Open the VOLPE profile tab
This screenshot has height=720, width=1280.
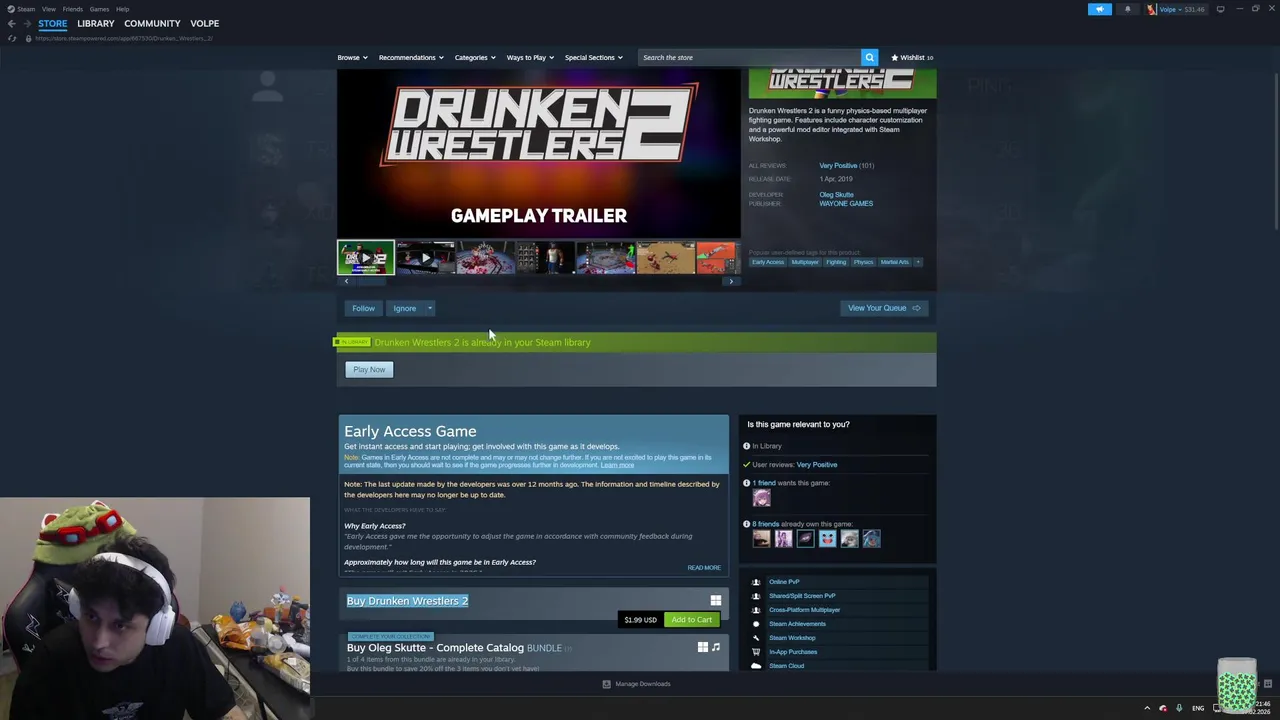click(204, 23)
